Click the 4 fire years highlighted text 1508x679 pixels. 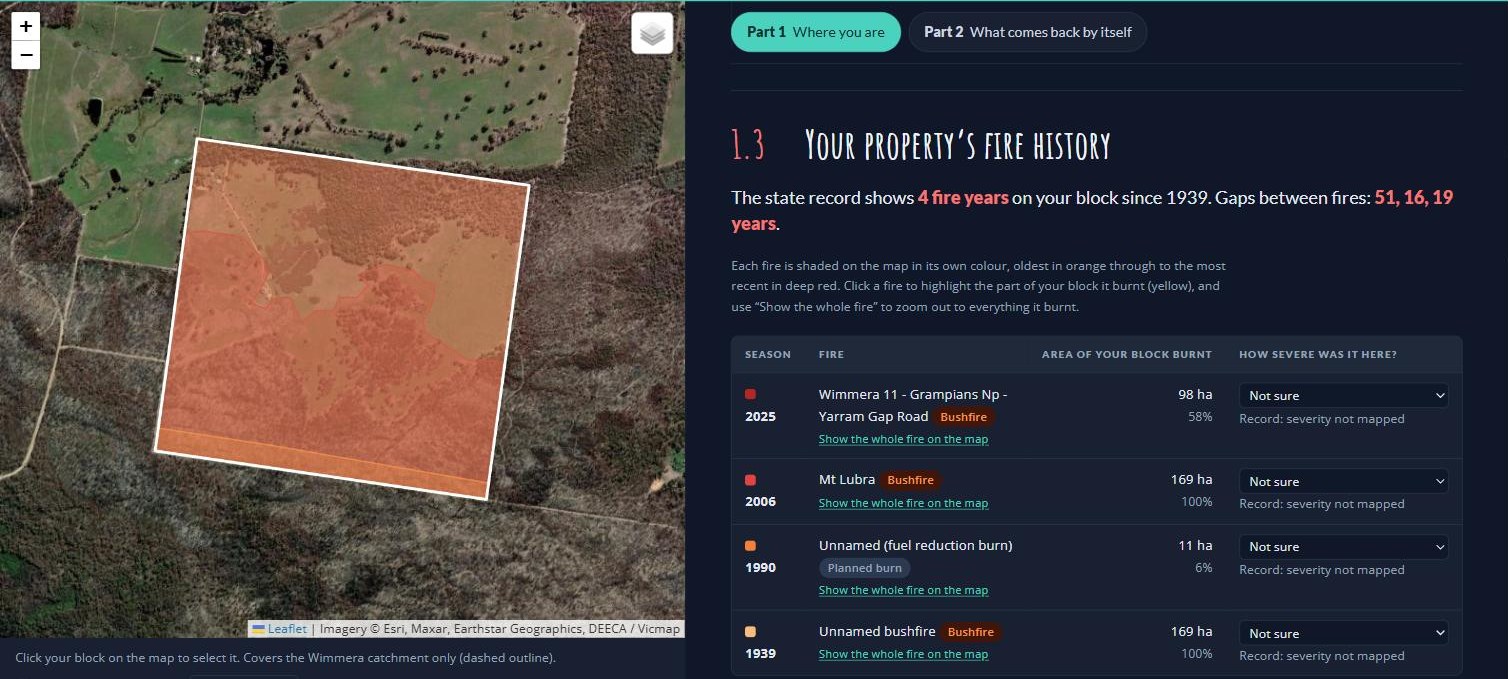(x=963, y=198)
